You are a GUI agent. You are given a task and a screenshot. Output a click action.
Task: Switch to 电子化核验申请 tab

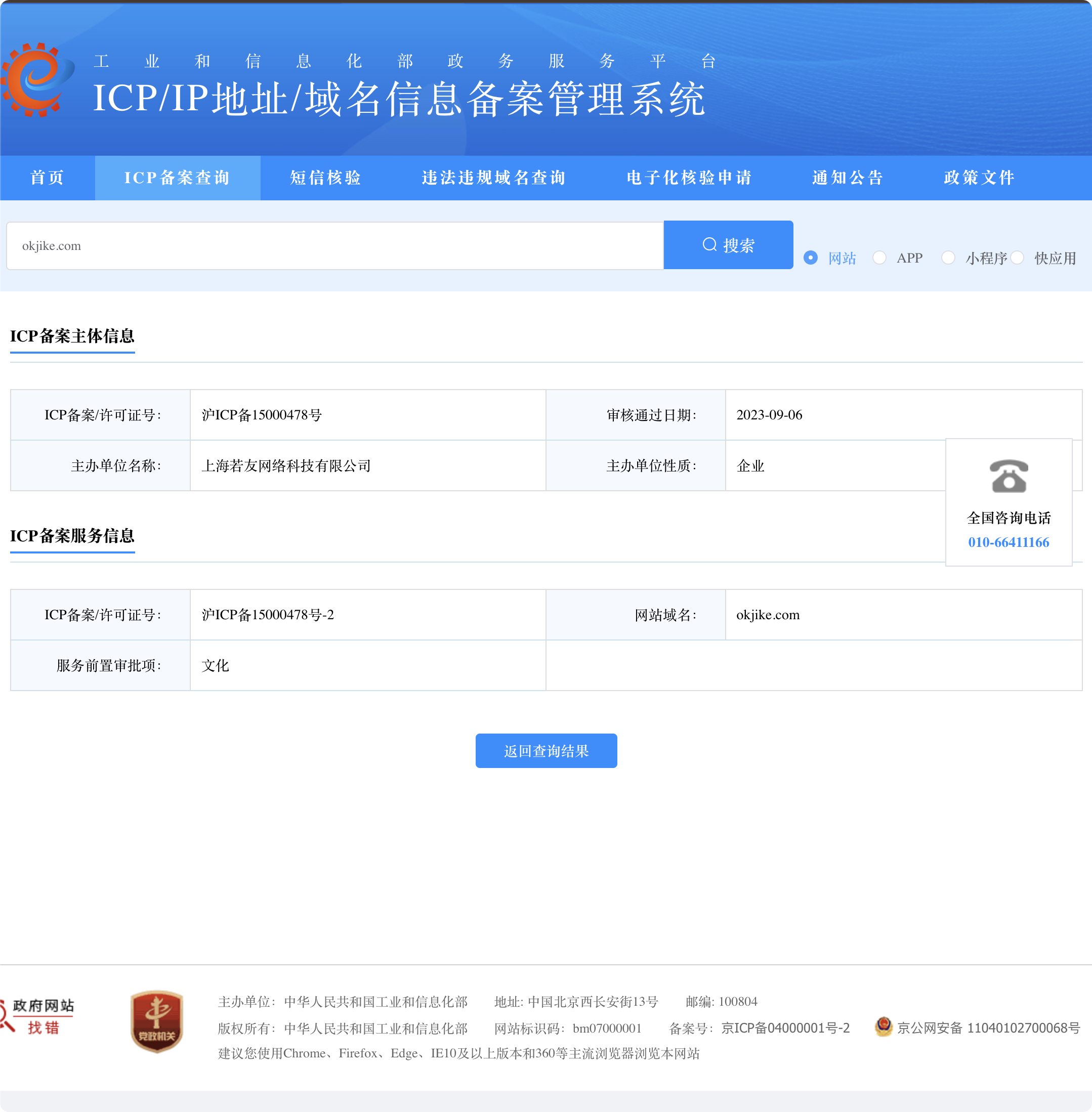[x=689, y=178]
